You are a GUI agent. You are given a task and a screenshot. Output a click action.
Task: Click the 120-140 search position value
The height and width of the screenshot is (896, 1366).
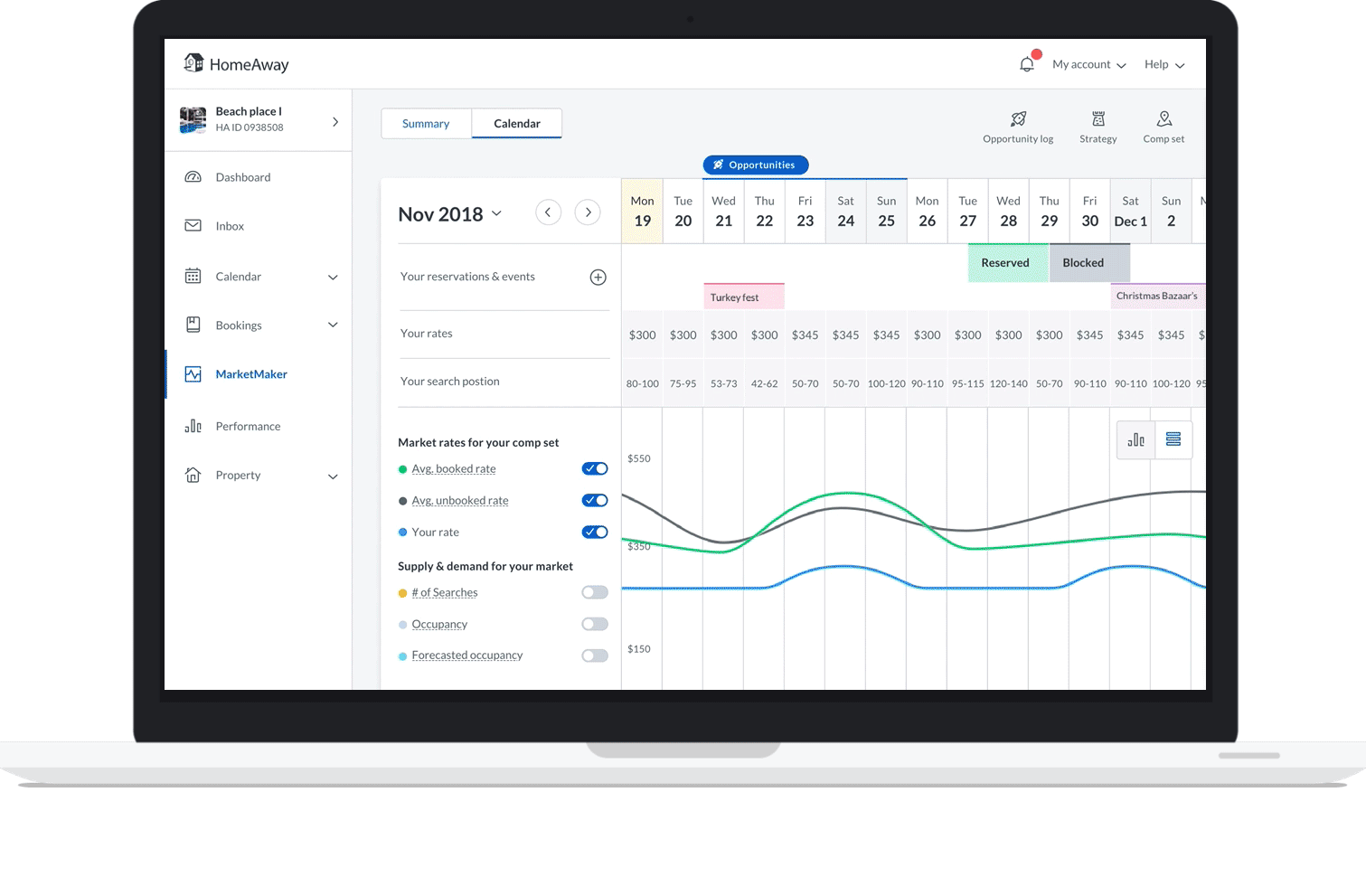coord(1008,383)
